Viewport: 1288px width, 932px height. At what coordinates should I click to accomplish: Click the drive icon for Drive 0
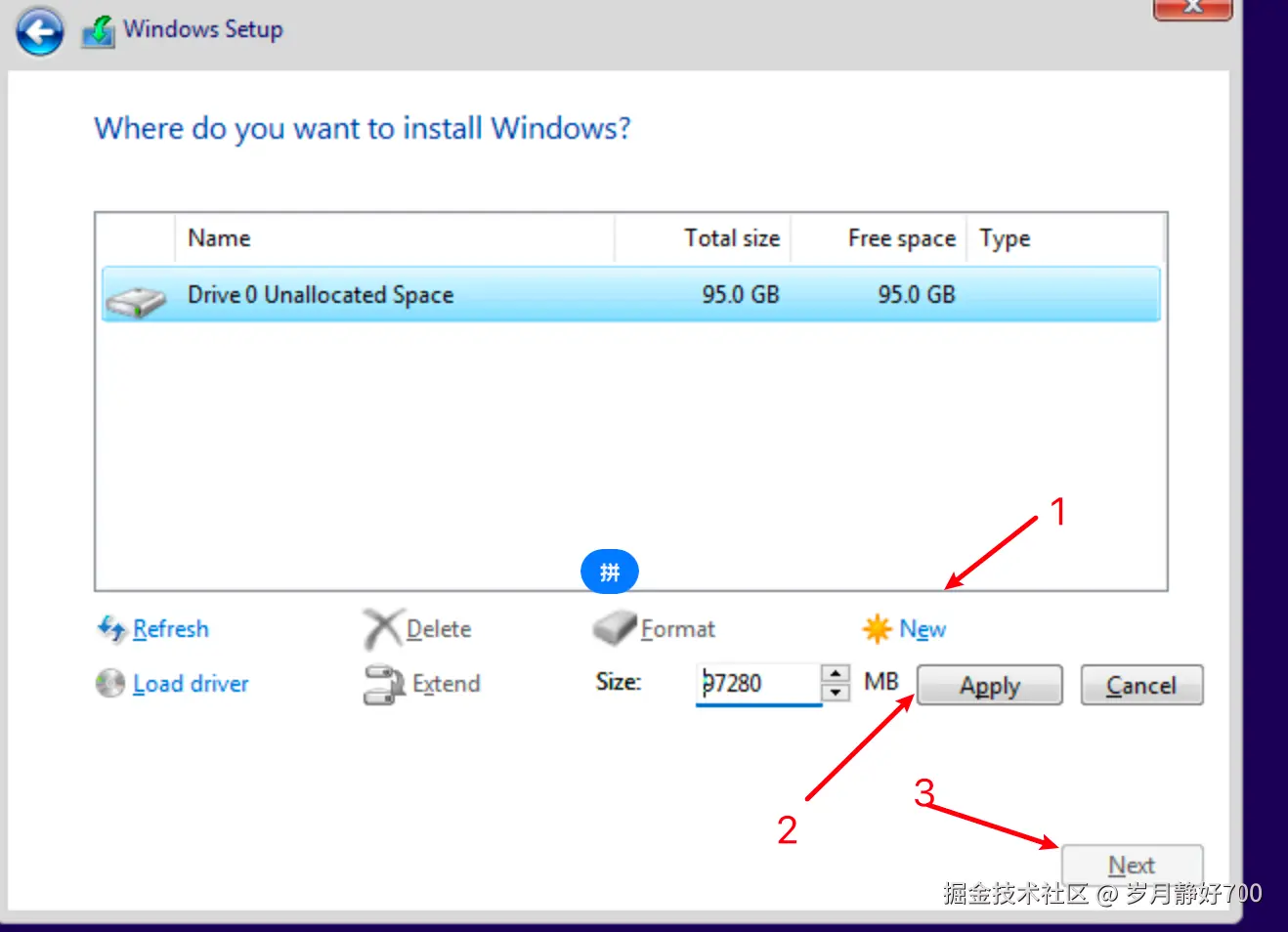pyautogui.click(x=136, y=302)
